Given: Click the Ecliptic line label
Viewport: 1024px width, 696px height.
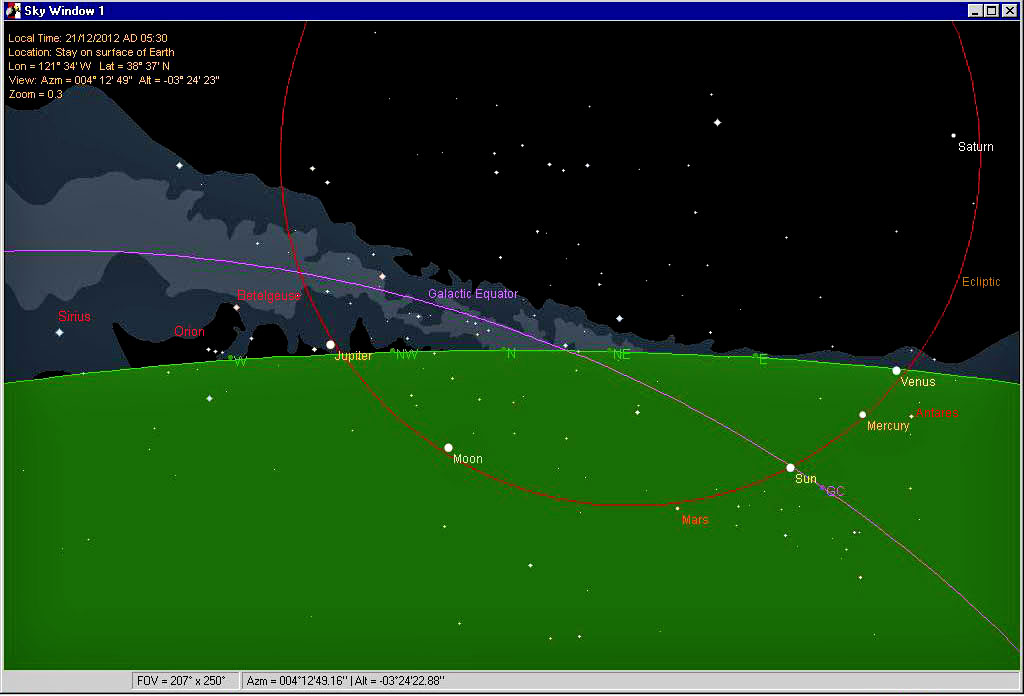Looking at the screenshot, I should (980, 282).
